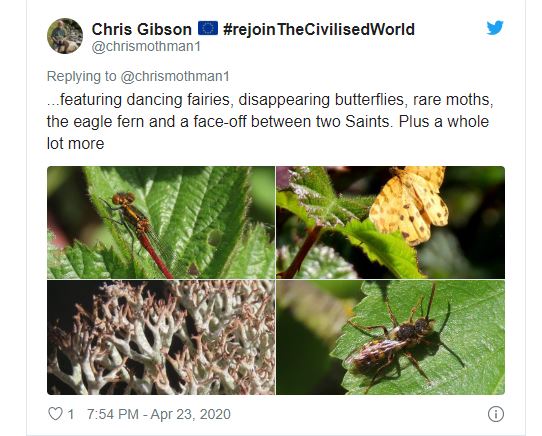This screenshot has height=436, width=542.
Task: Open Chris Gibson's profile avatar
Action: (65, 36)
